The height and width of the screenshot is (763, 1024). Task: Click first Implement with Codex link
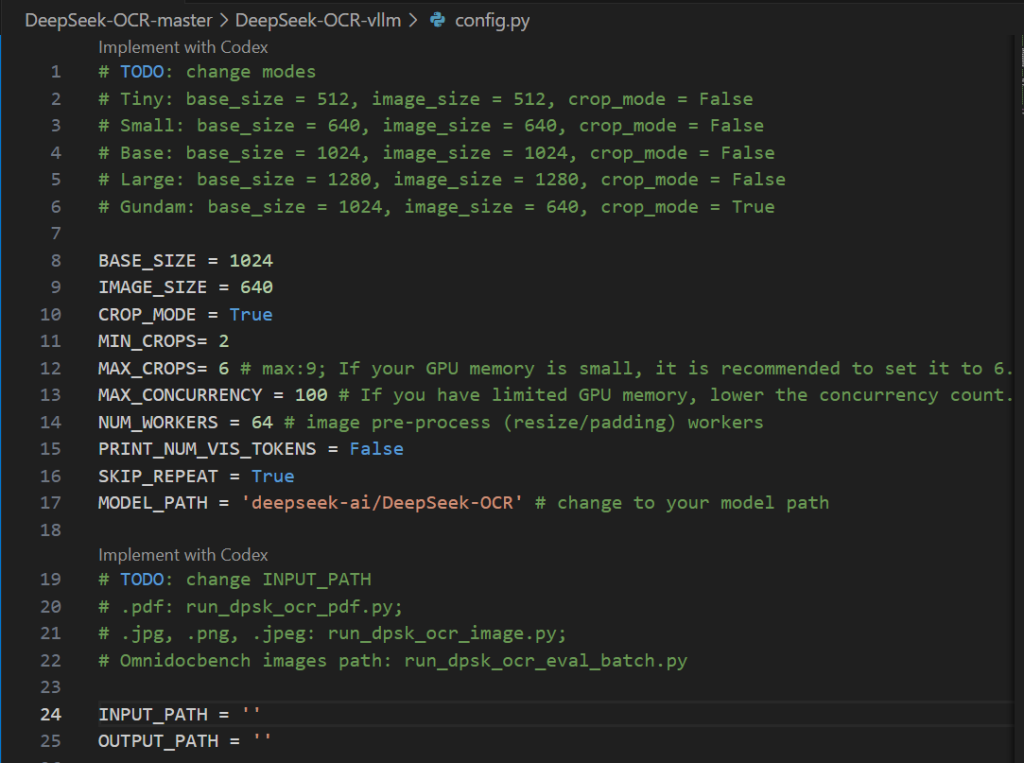click(x=183, y=47)
